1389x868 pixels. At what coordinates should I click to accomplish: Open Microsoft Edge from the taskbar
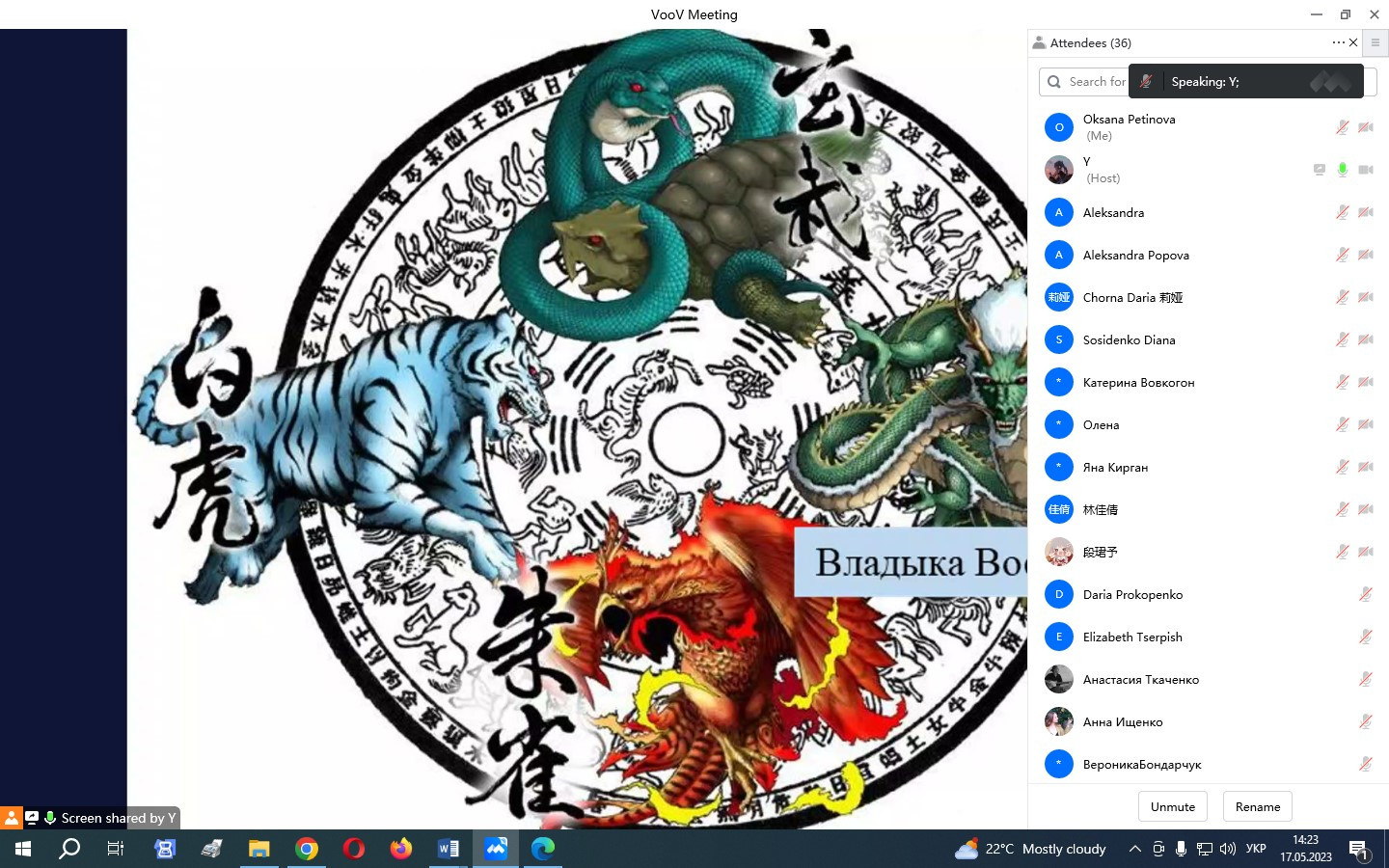click(x=543, y=849)
